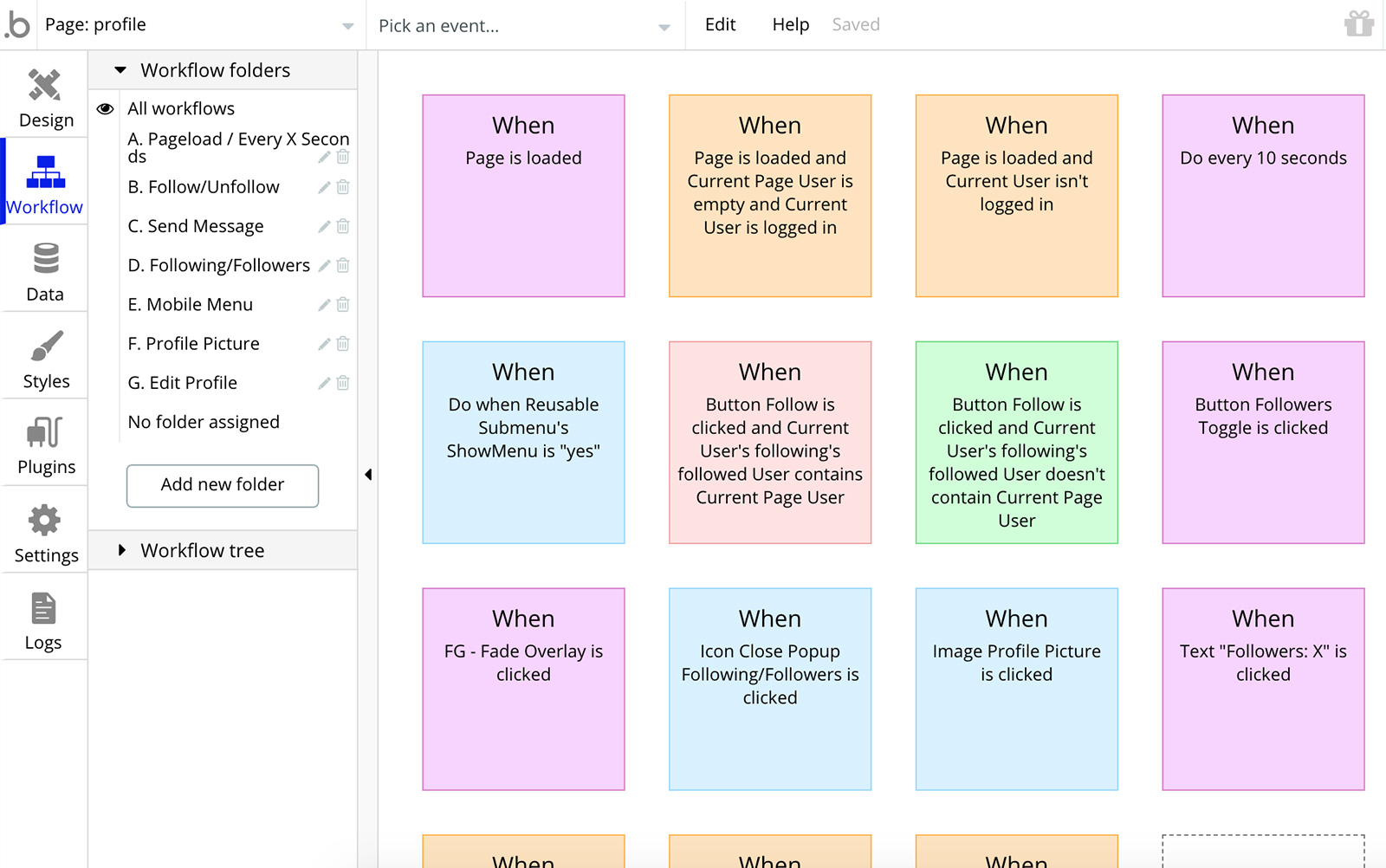Delete D. Following/Followers folder trash icon
The image size is (1386, 868).
pyautogui.click(x=343, y=265)
